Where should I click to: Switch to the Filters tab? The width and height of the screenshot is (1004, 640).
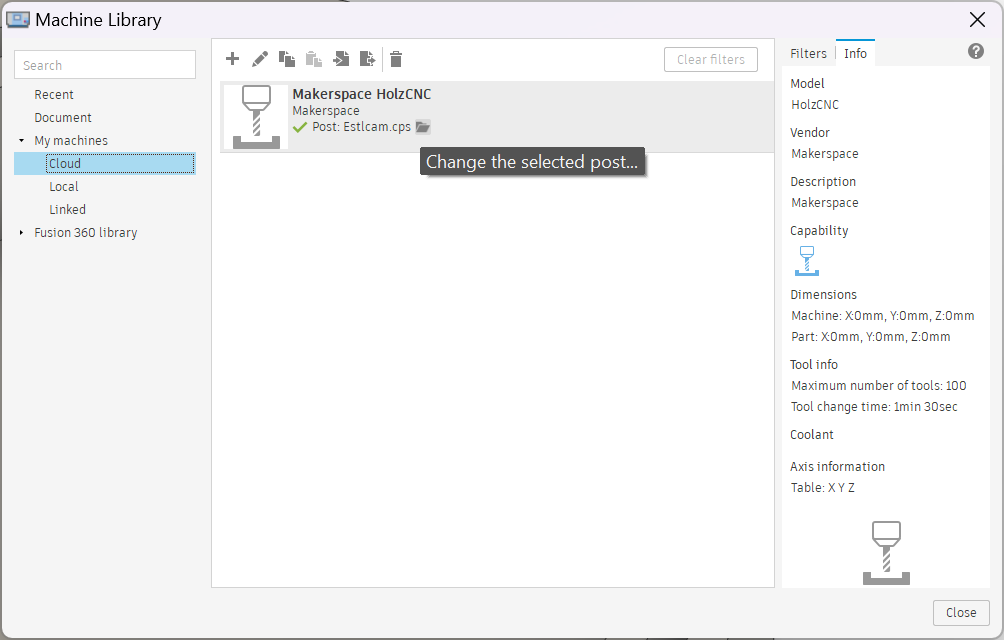tap(808, 54)
